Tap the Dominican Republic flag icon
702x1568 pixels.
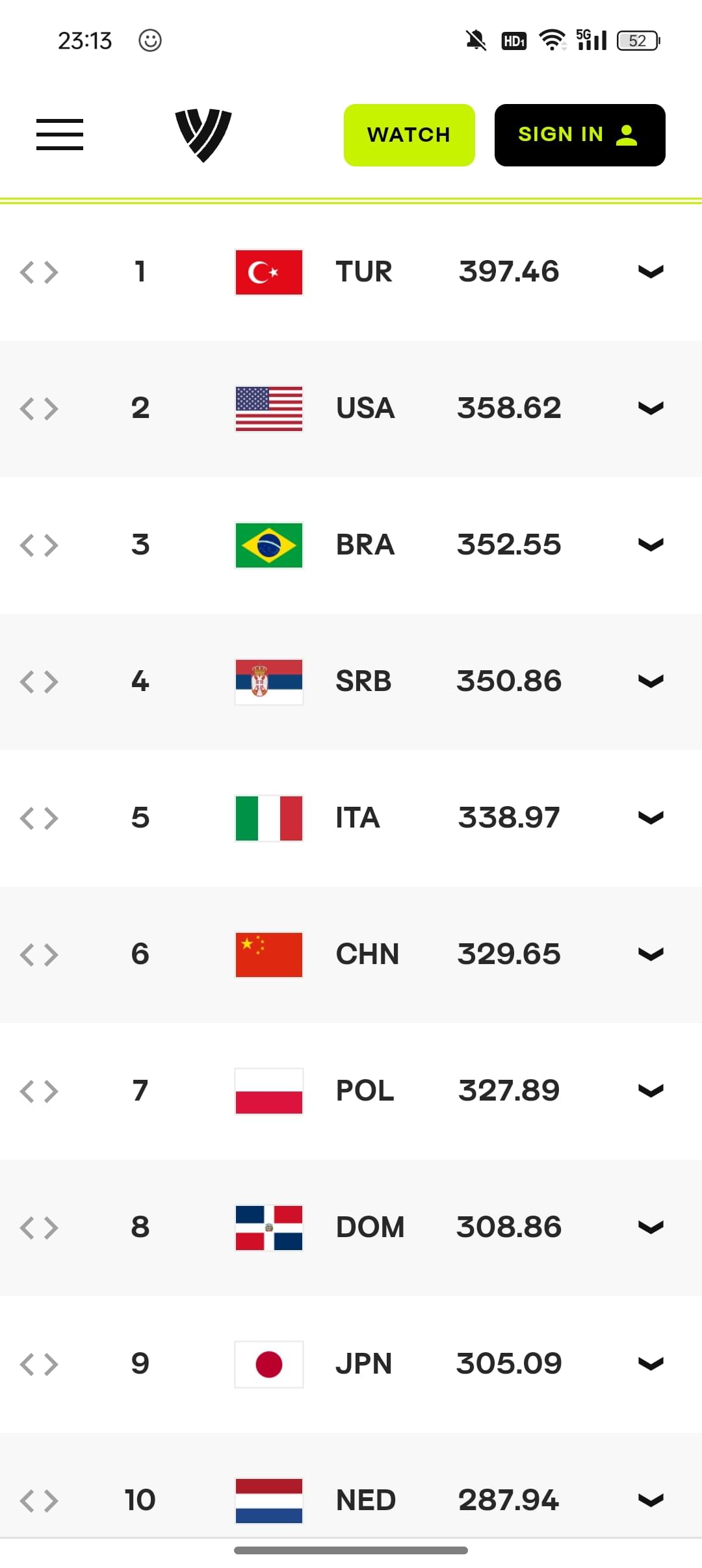(269, 1228)
